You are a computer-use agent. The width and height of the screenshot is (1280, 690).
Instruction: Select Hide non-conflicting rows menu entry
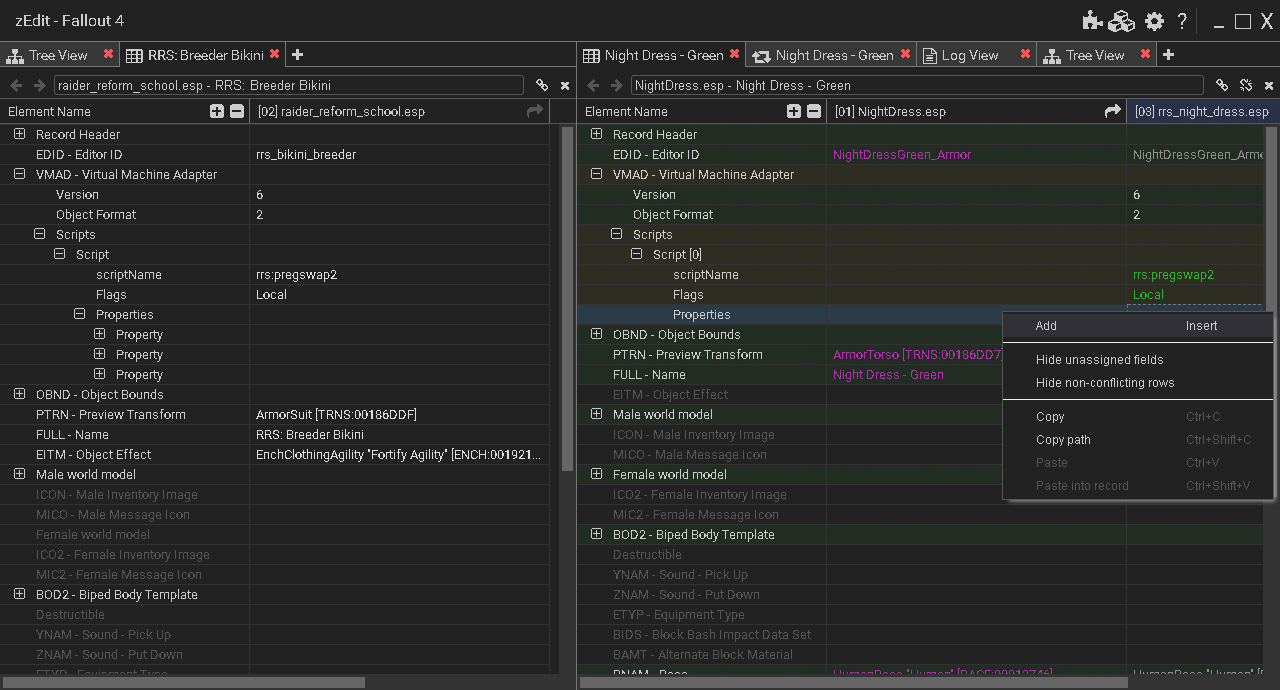(1138, 383)
